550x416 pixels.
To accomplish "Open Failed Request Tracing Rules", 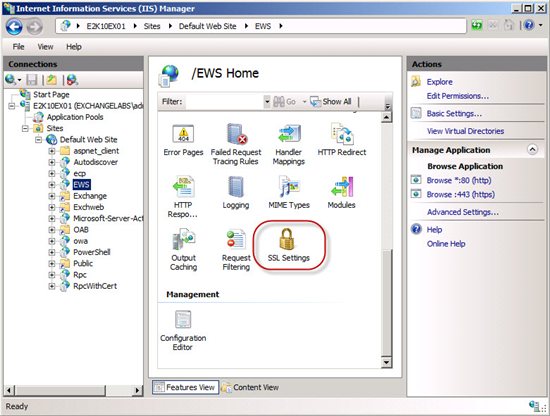I will 236,145.
